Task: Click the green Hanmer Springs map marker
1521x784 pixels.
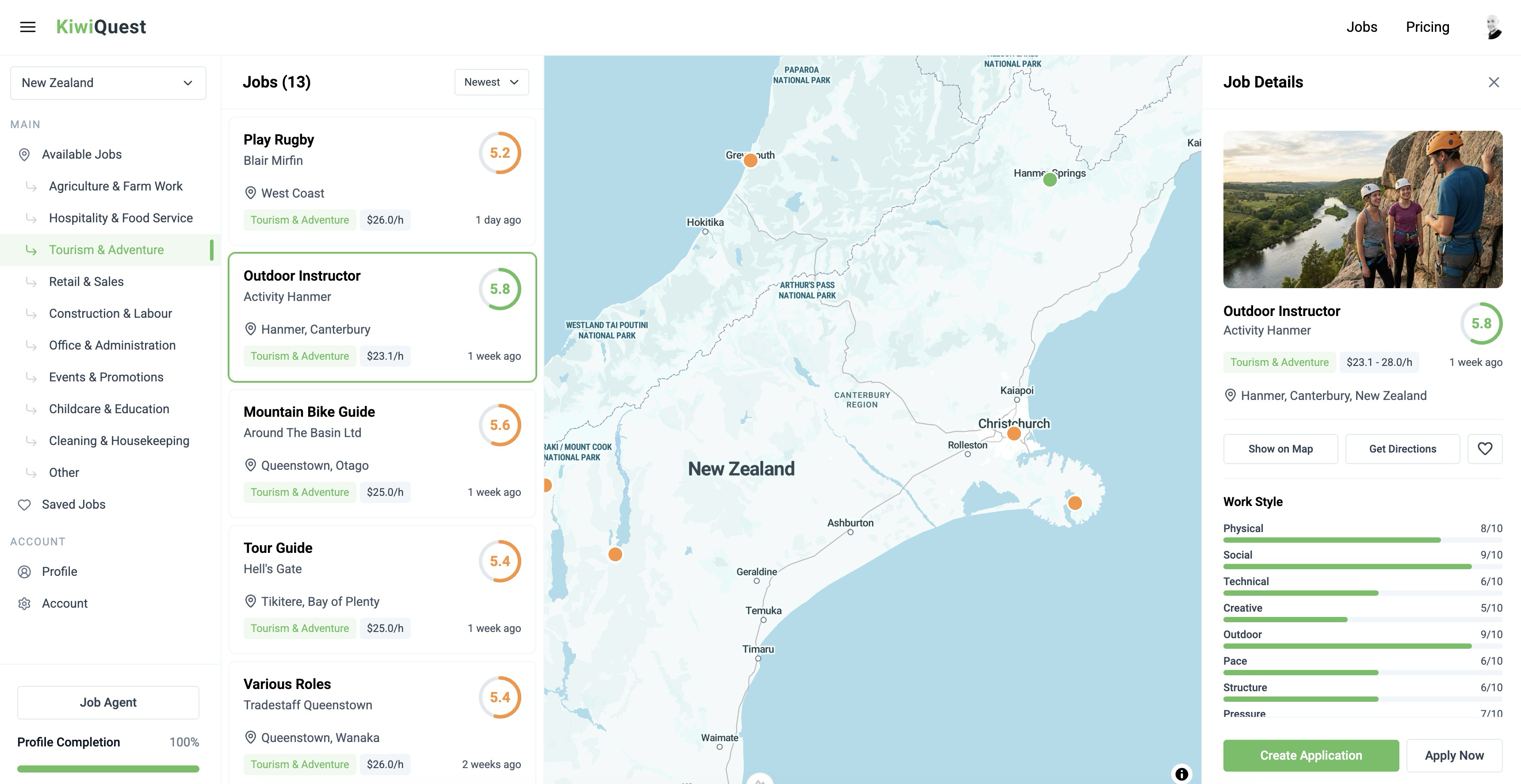Action: pos(1050,180)
